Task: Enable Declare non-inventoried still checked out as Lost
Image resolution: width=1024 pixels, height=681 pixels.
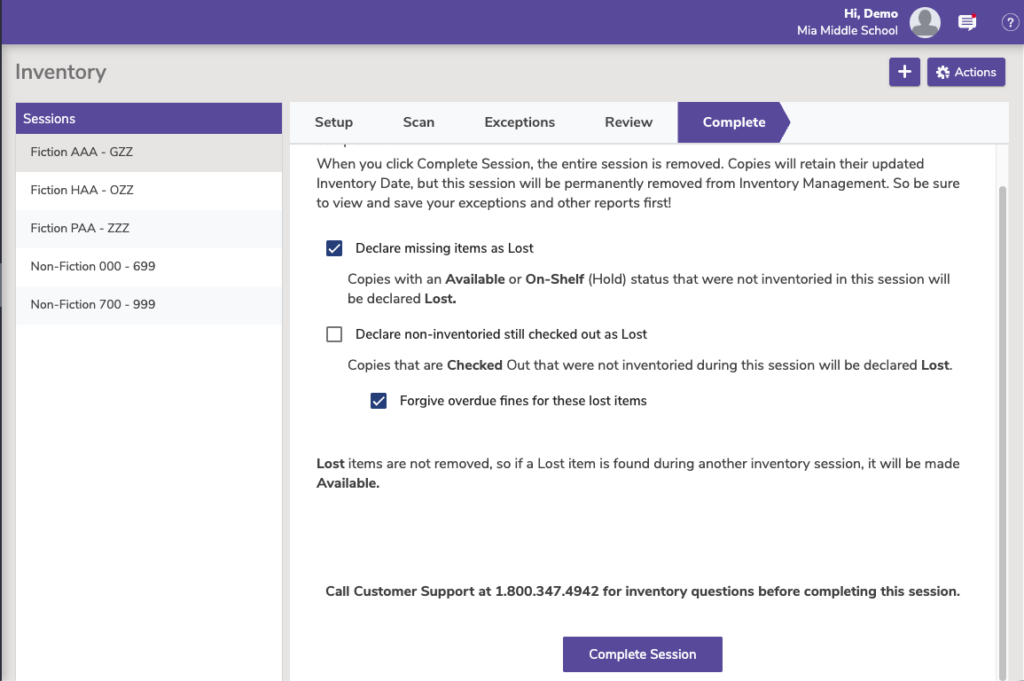Action: coord(334,334)
